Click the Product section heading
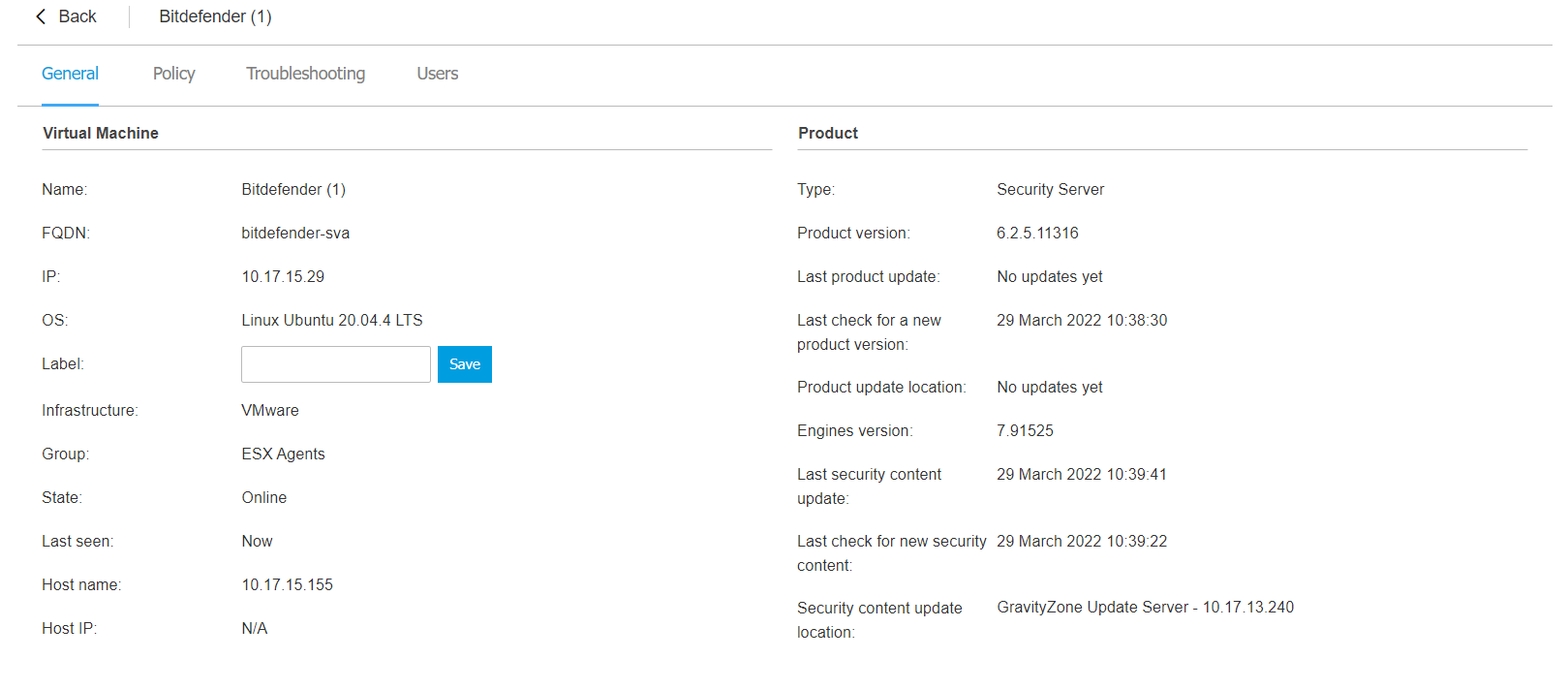This screenshot has width=1568, height=690. coord(828,134)
